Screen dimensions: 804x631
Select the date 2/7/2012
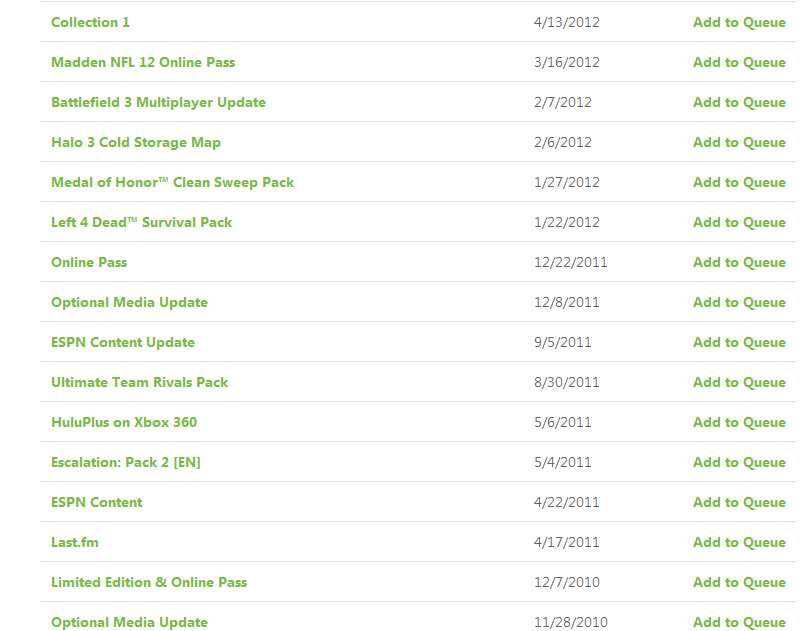point(562,103)
